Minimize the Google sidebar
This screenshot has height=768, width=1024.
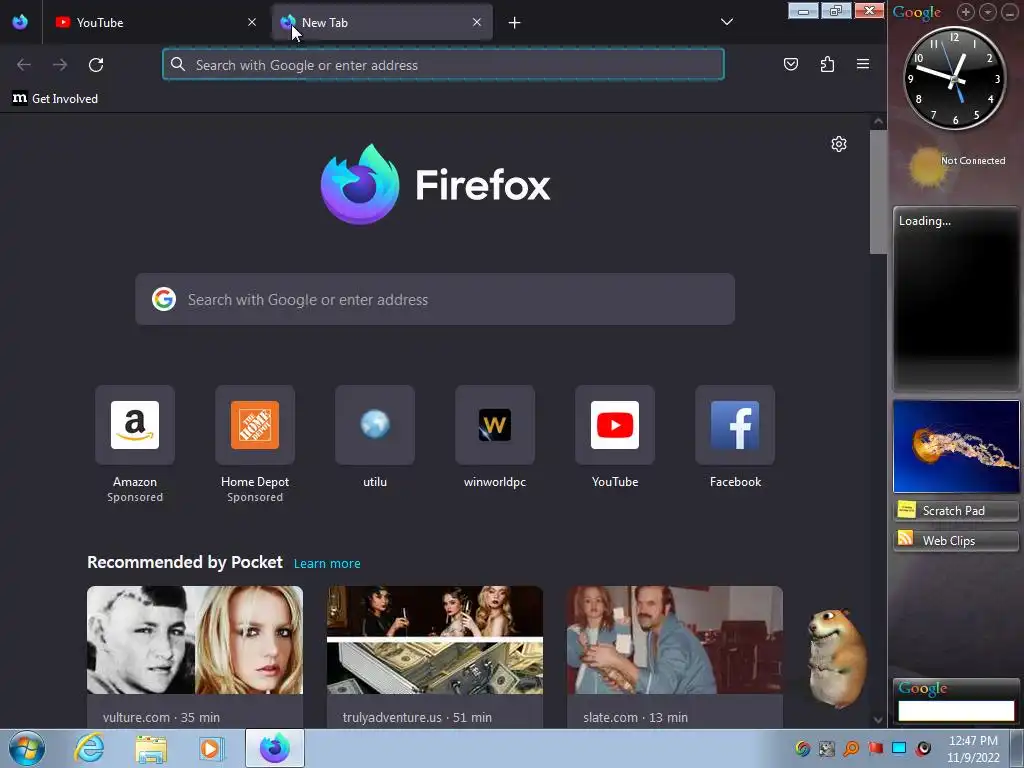point(1010,12)
